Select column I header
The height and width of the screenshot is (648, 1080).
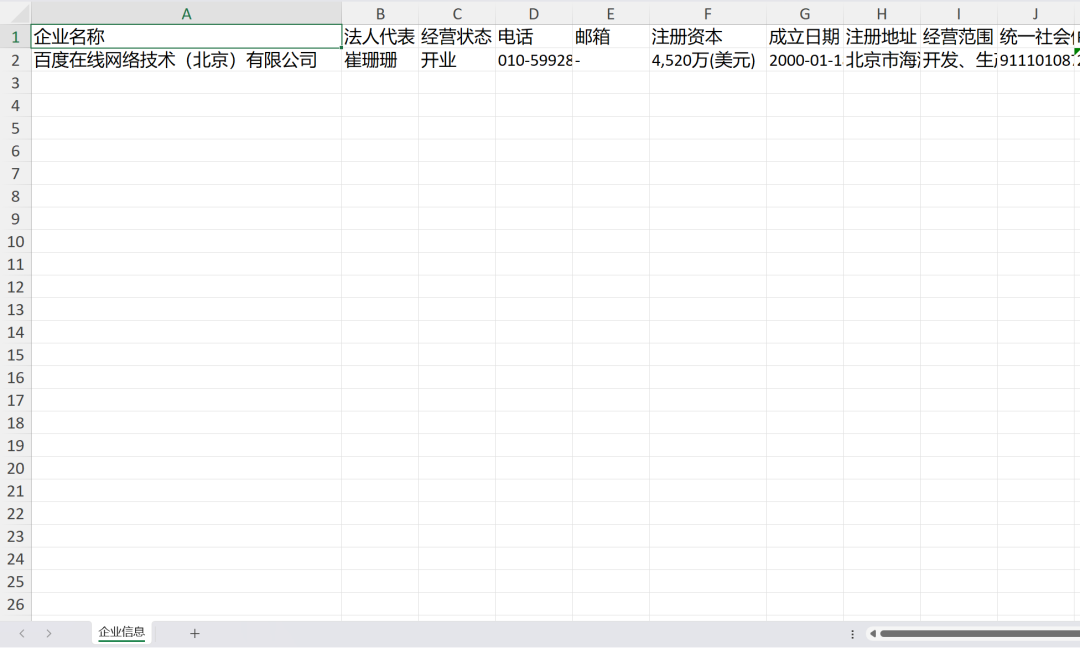click(958, 14)
